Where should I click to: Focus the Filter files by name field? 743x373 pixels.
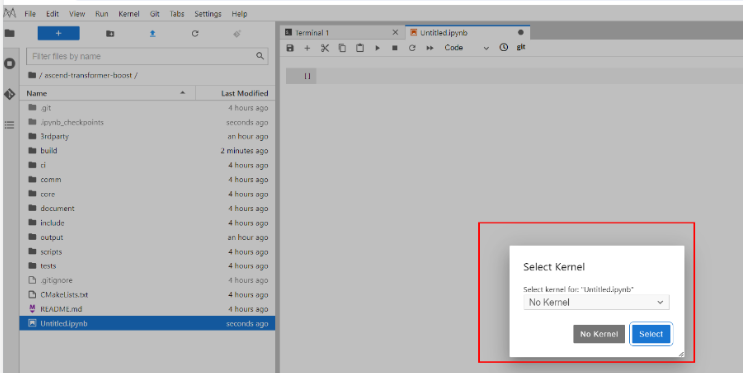147,56
